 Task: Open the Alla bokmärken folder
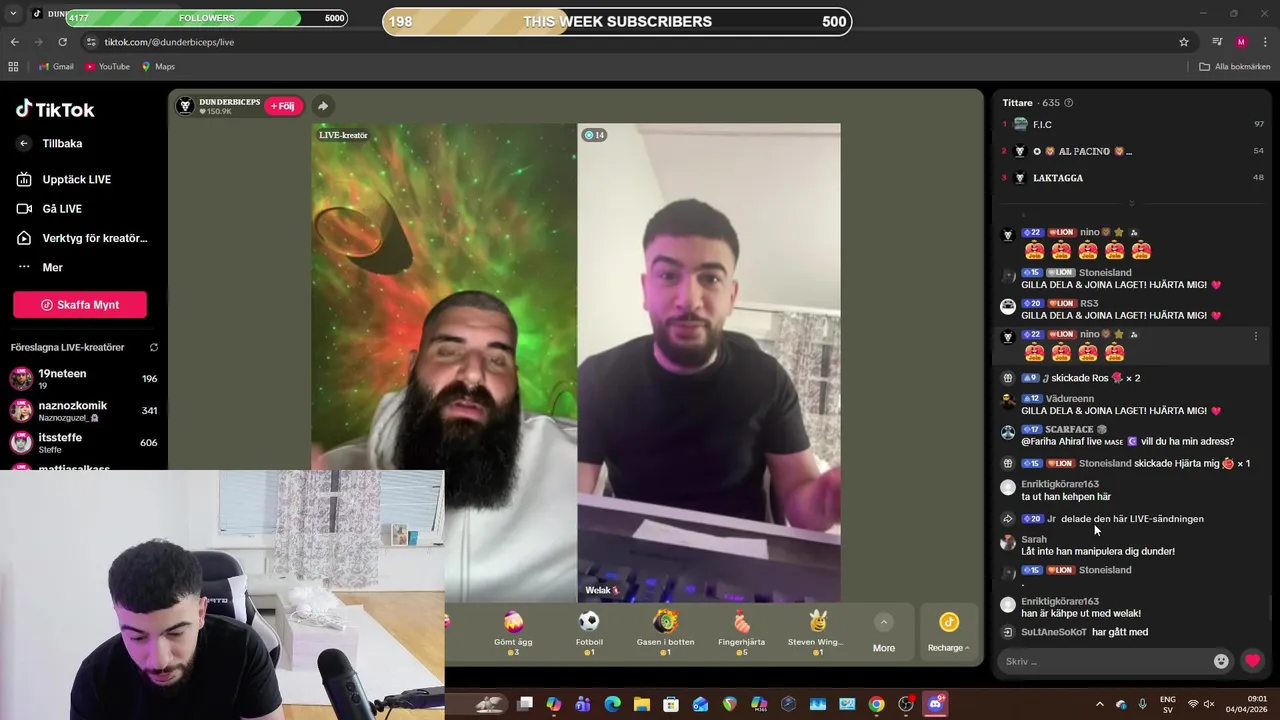1235,66
